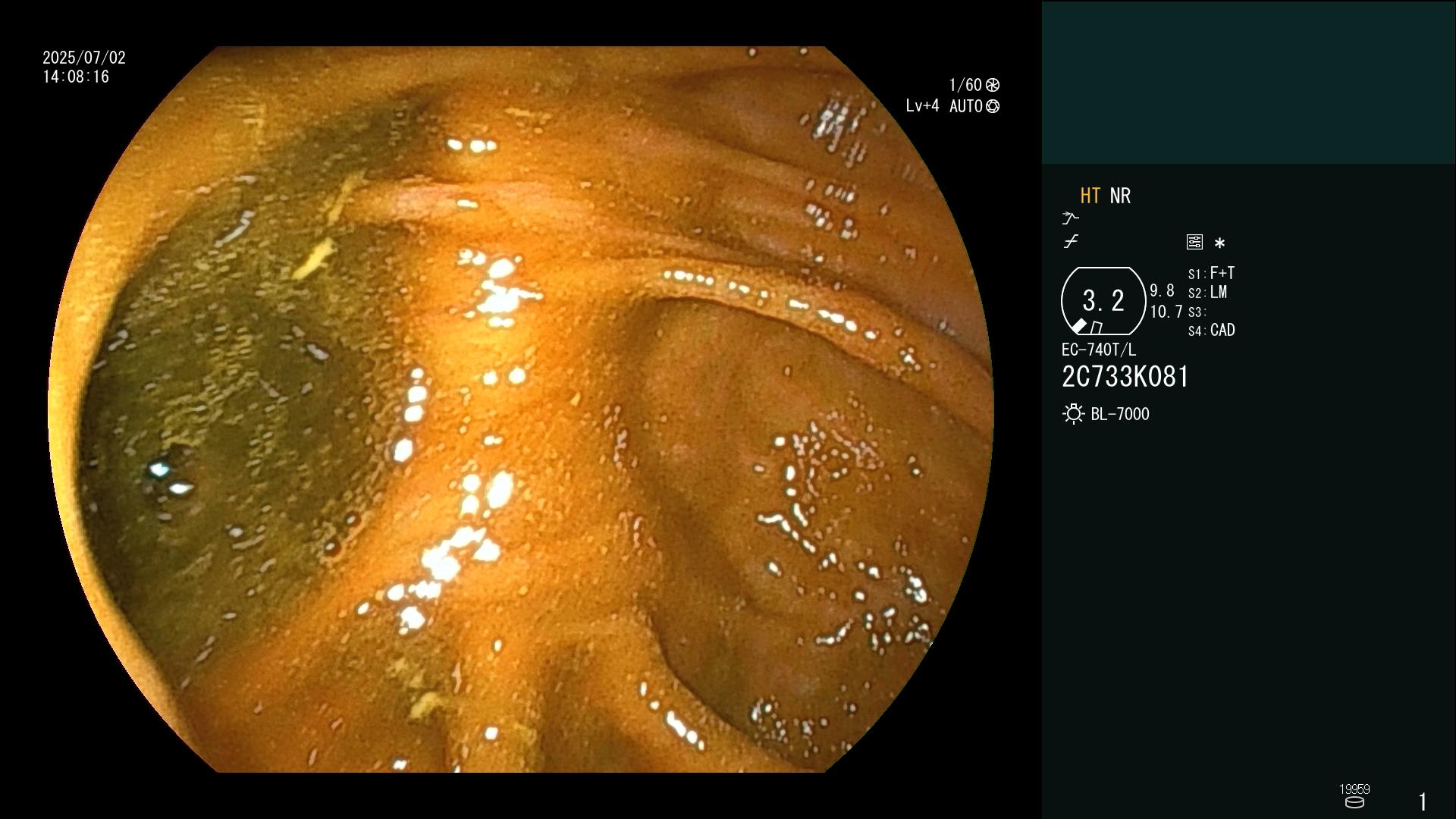Click the 19959 remaining storage count
1456x819 pixels.
point(1354,789)
